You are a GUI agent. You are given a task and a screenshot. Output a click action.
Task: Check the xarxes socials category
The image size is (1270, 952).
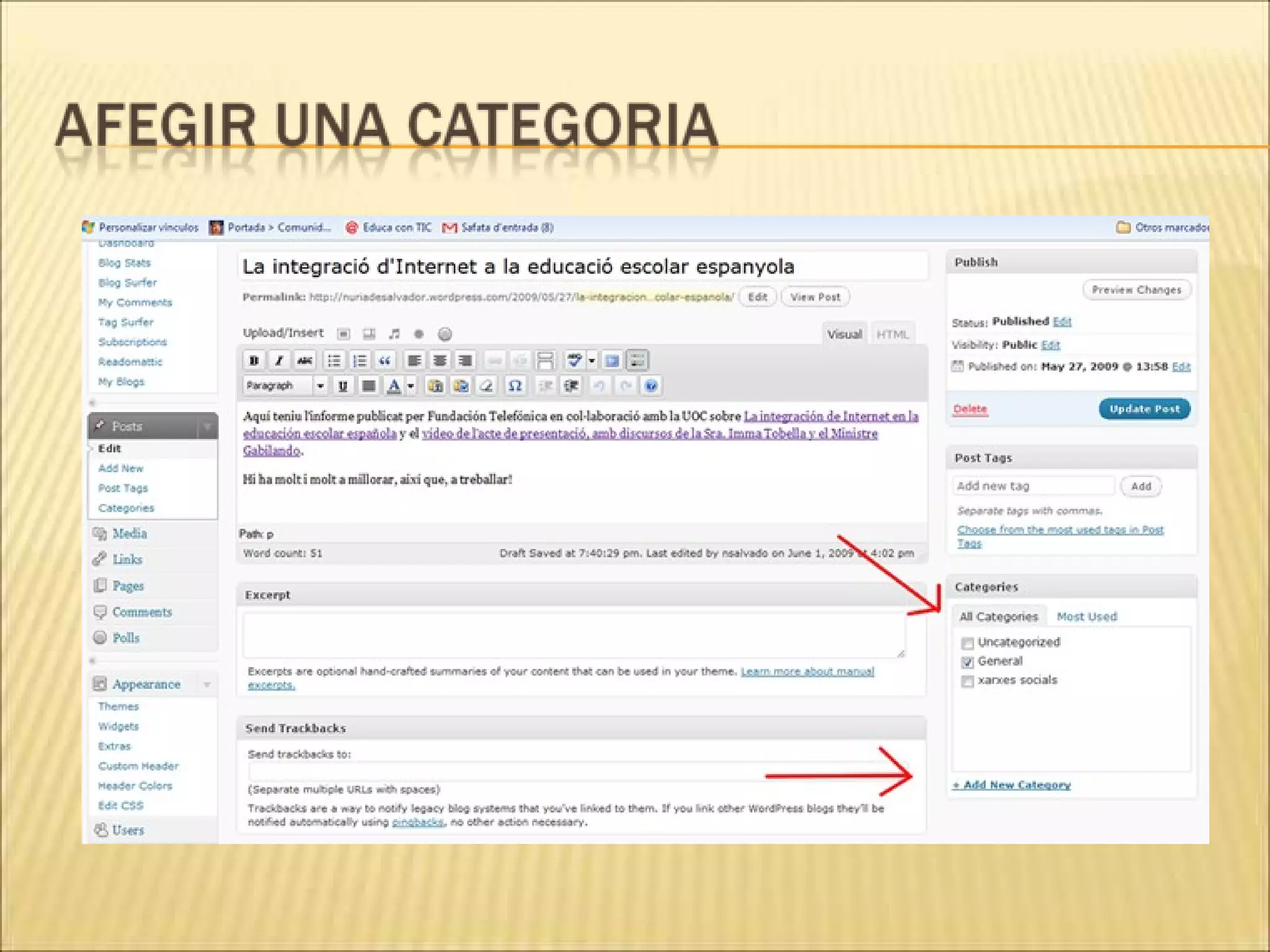(x=967, y=681)
